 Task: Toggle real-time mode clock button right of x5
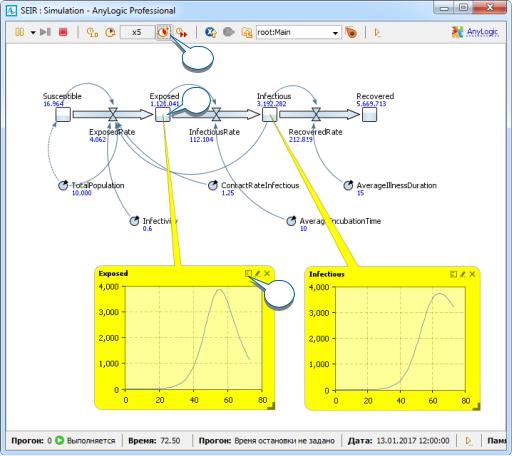click(x=163, y=32)
